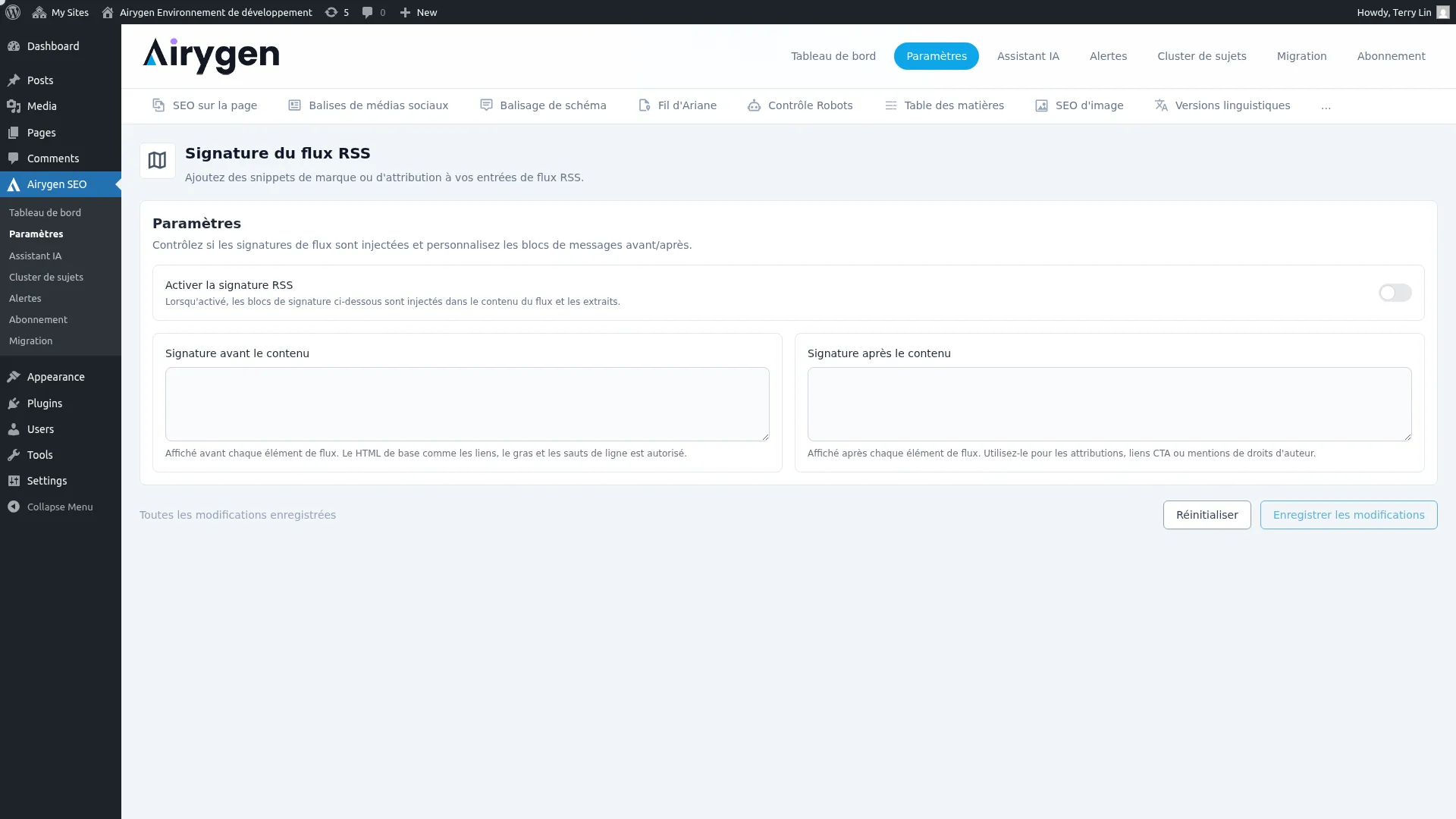The height and width of the screenshot is (819, 1456).
Task: Open comments bubble icon in admin bar
Action: coord(368,12)
